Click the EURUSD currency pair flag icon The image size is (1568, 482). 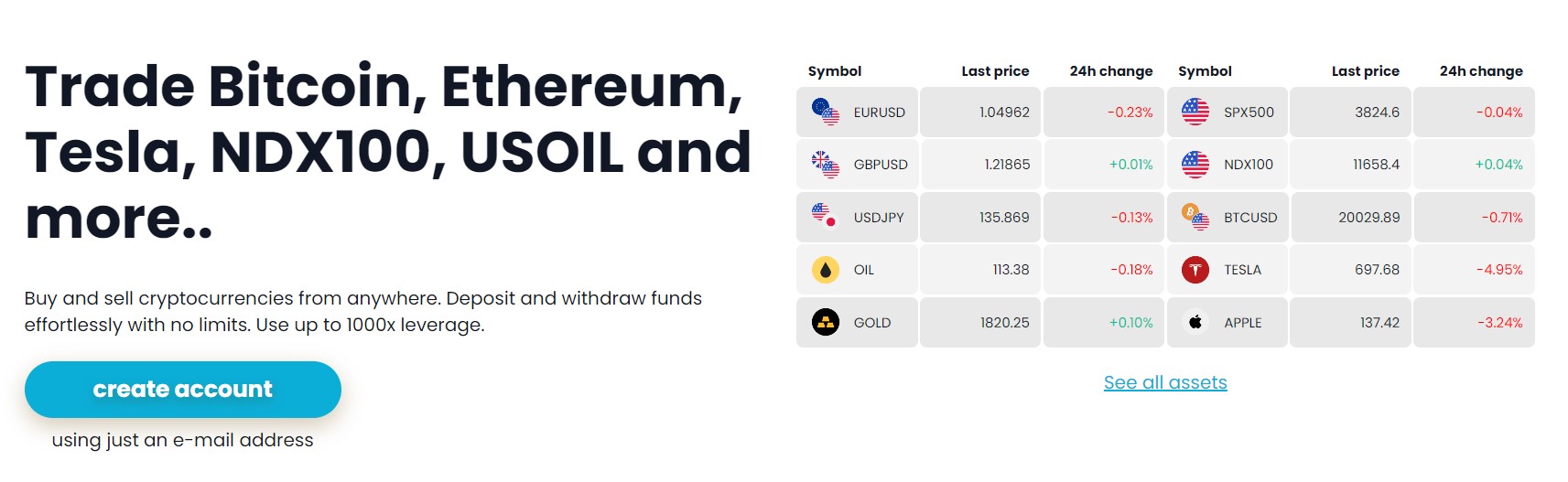click(x=826, y=112)
